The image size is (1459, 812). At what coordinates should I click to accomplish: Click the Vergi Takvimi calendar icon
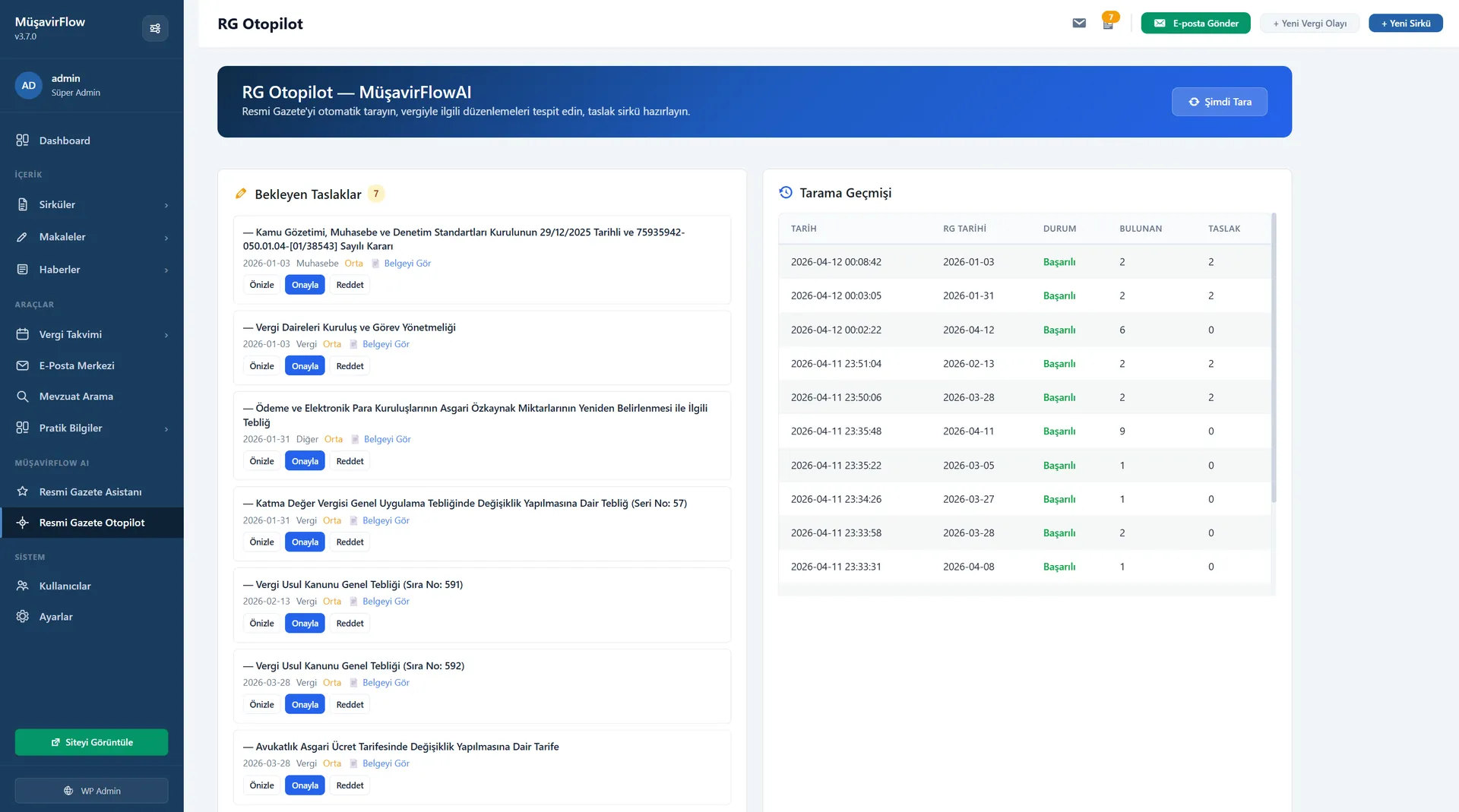pyautogui.click(x=23, y=334)
